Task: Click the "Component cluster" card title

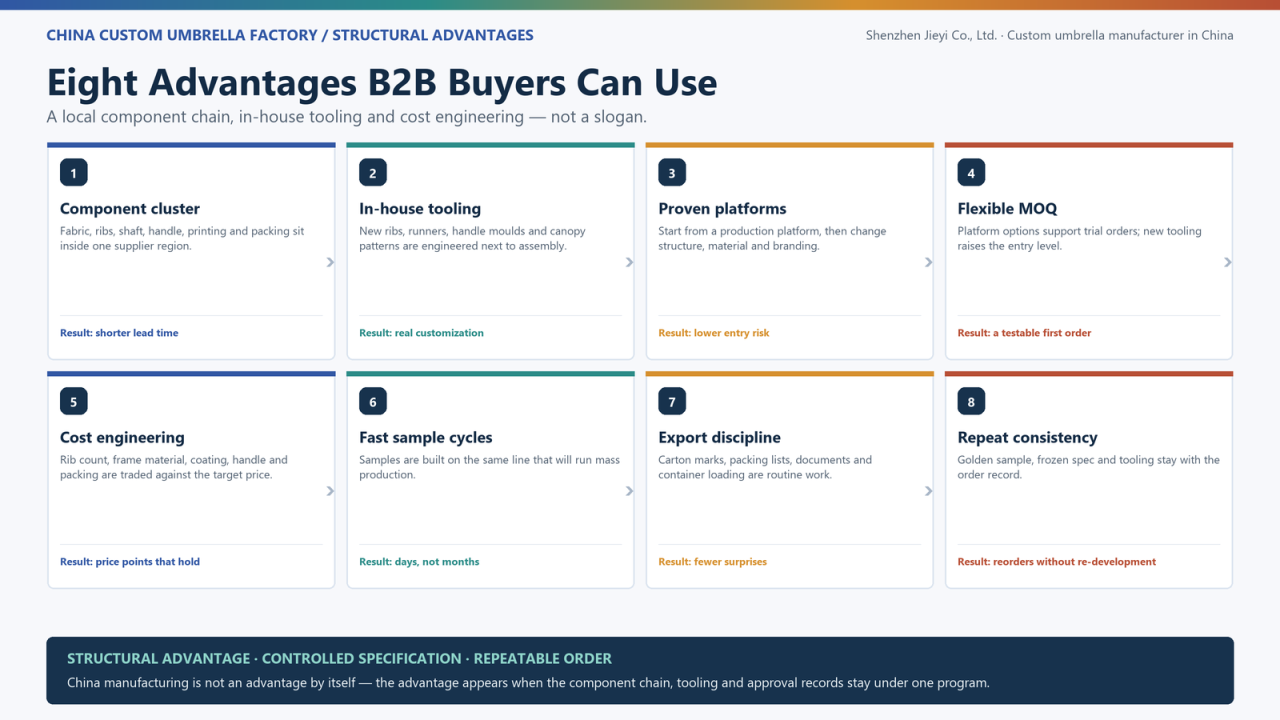Action: click(x=130, y=209)
